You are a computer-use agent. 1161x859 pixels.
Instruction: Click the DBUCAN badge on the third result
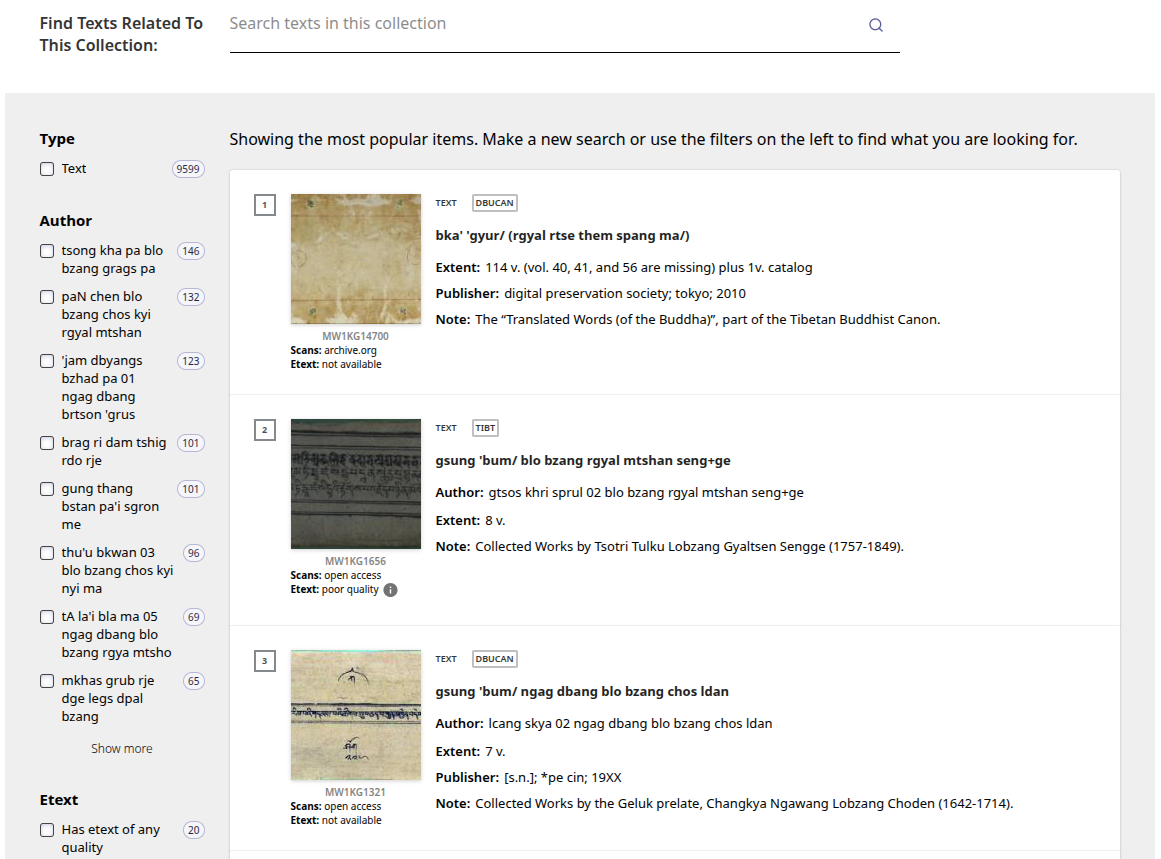[x=494, y=658]
